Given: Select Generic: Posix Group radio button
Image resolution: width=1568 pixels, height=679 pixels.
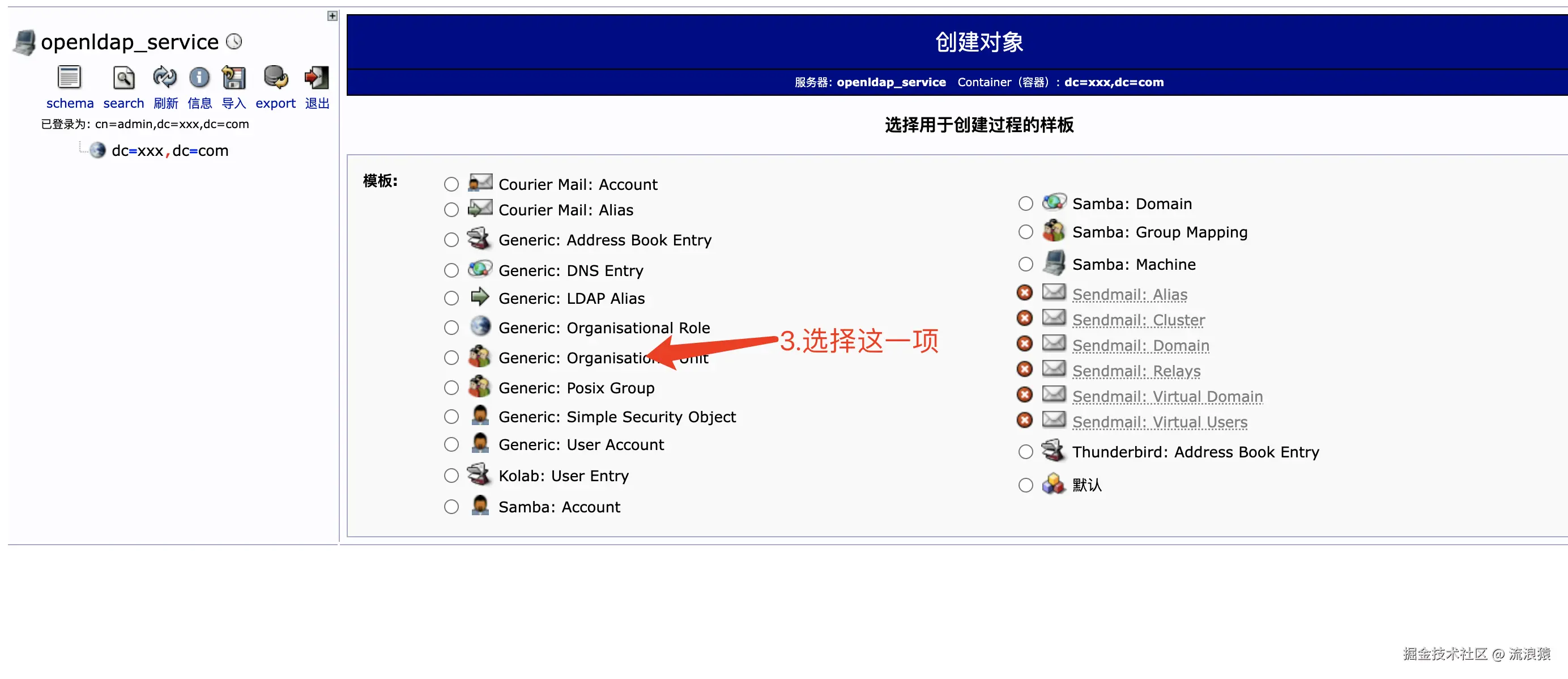Looking at the screenshot, I should [x=451, y=387].
